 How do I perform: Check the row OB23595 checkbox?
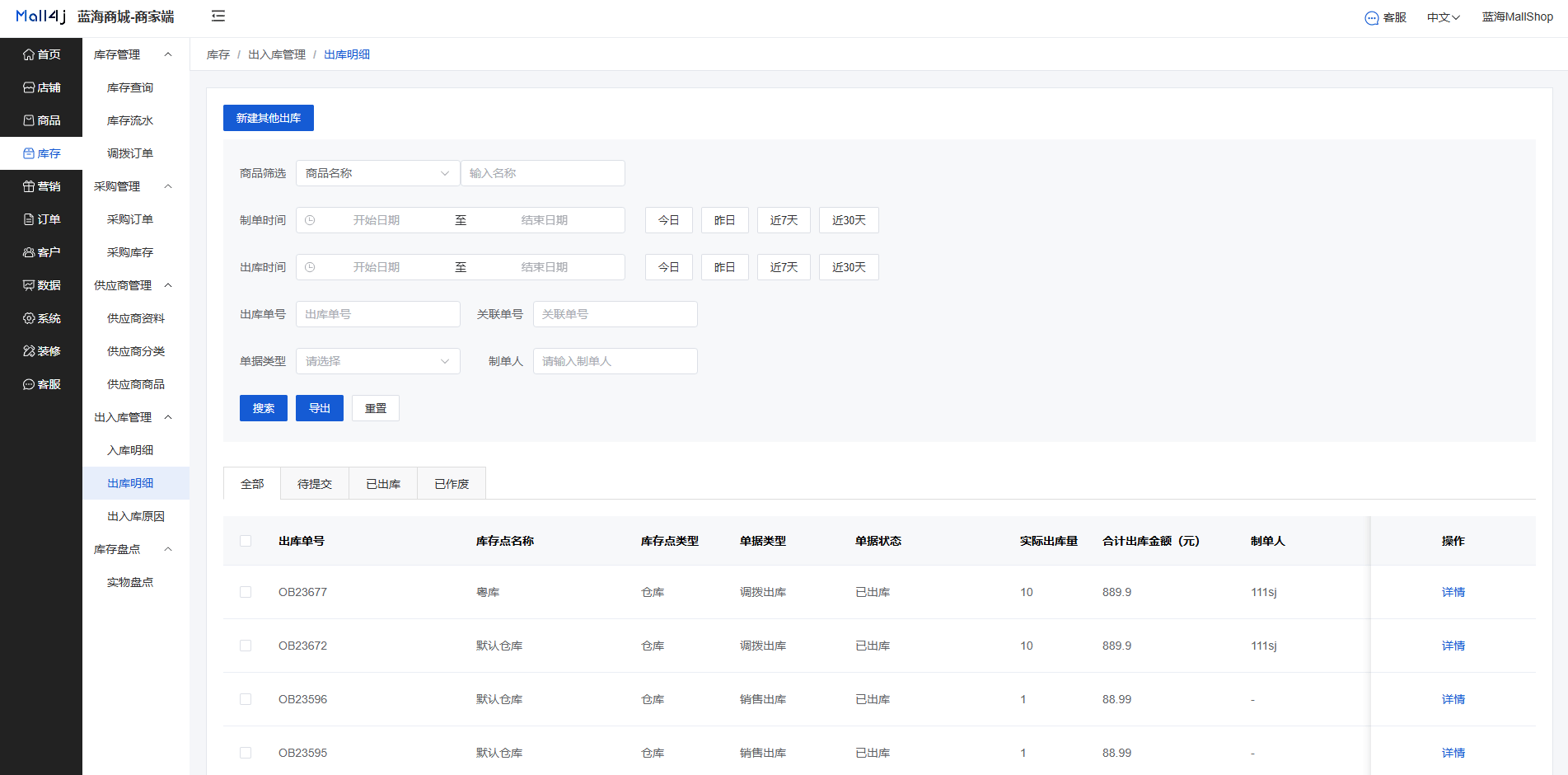(246, 753)
